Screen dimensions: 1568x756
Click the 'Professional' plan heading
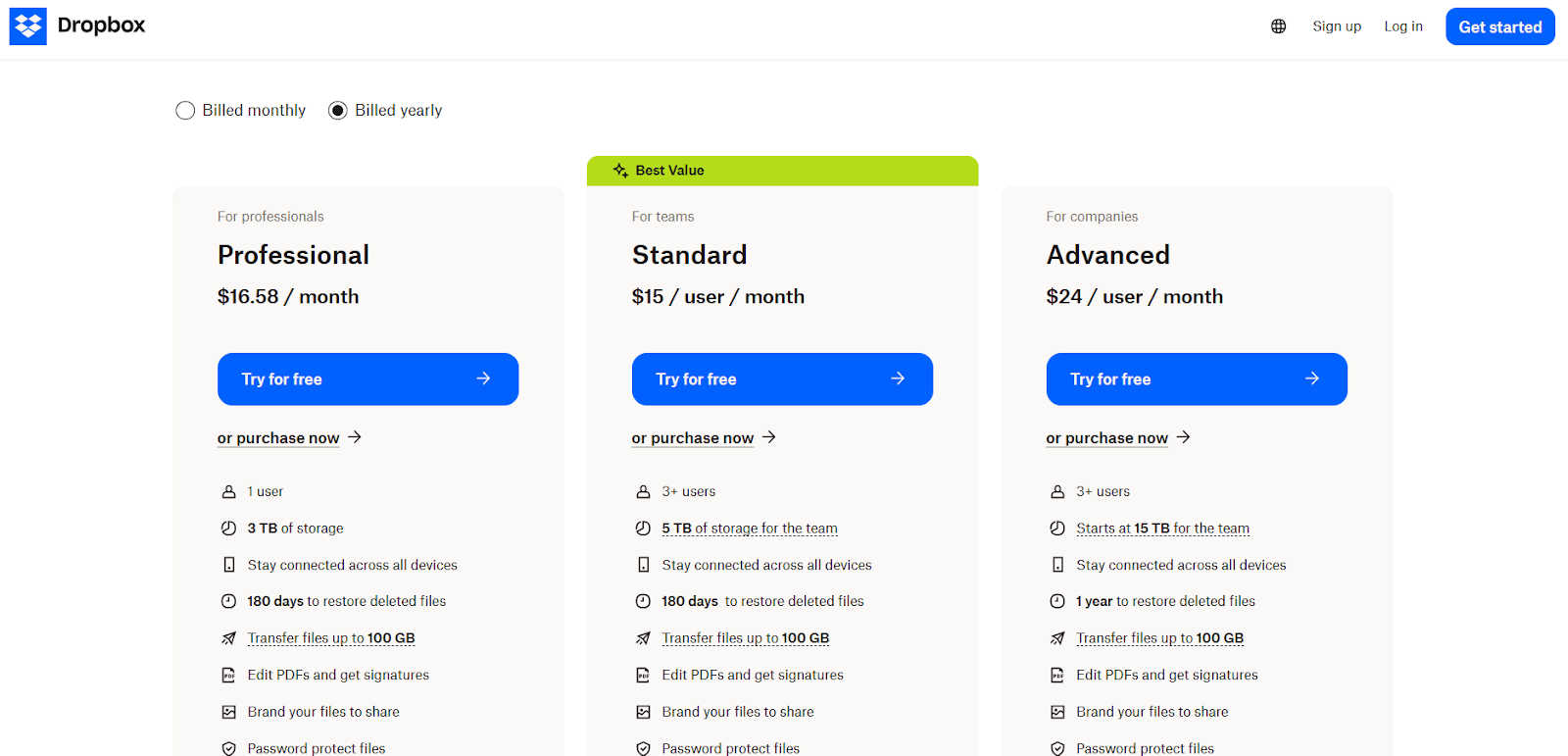tap(293, 255)
